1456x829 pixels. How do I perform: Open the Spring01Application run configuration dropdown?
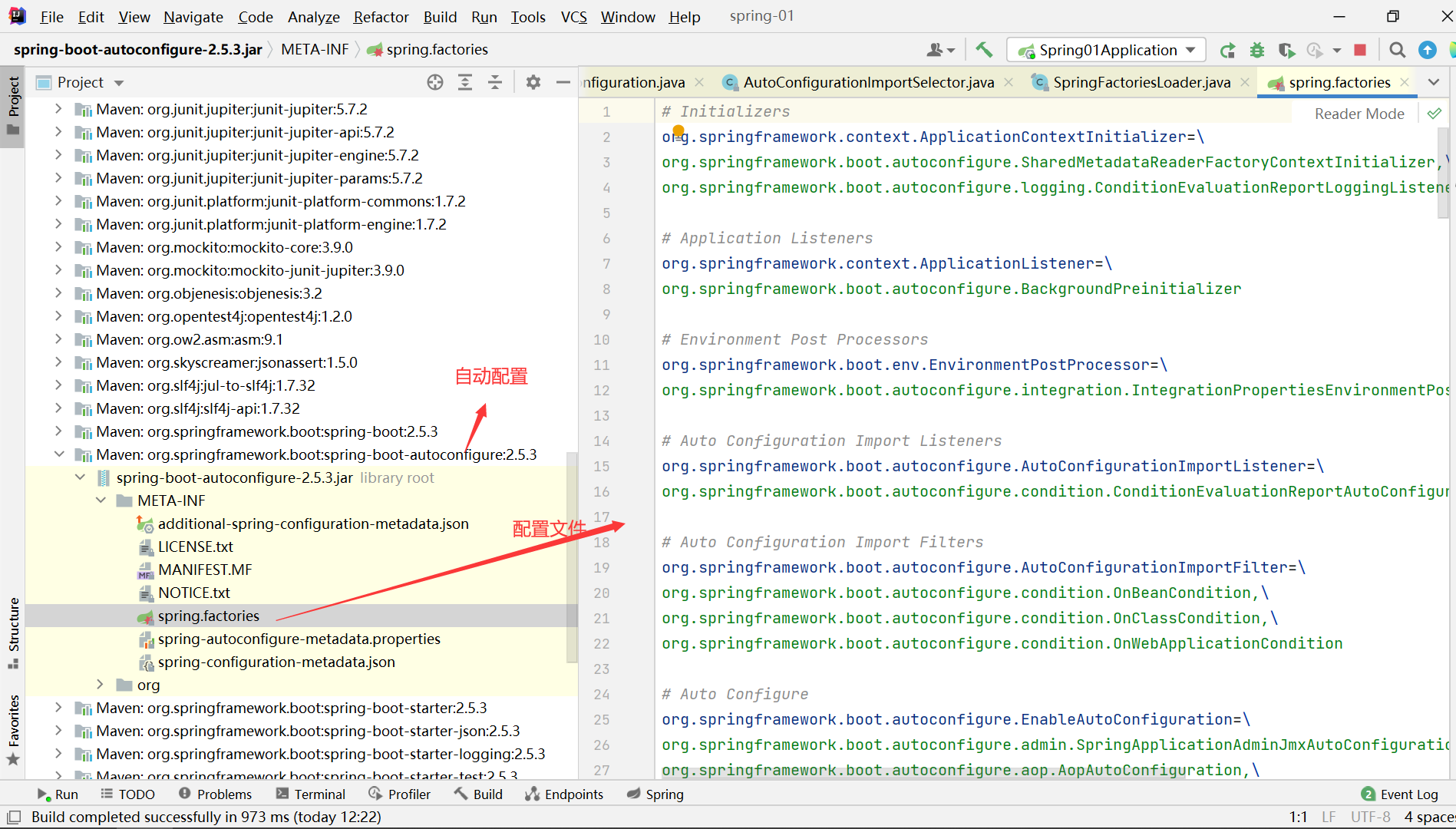(x=1106, y=50)
